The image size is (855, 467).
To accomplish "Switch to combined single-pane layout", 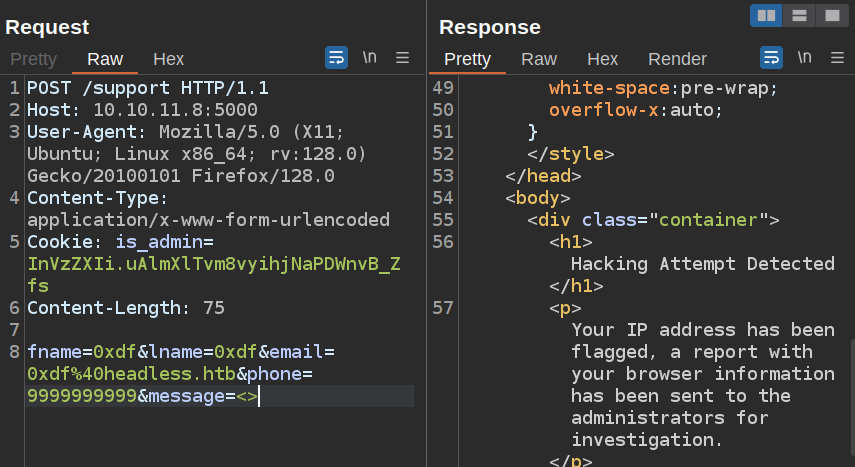I will (x=830, y=15).
